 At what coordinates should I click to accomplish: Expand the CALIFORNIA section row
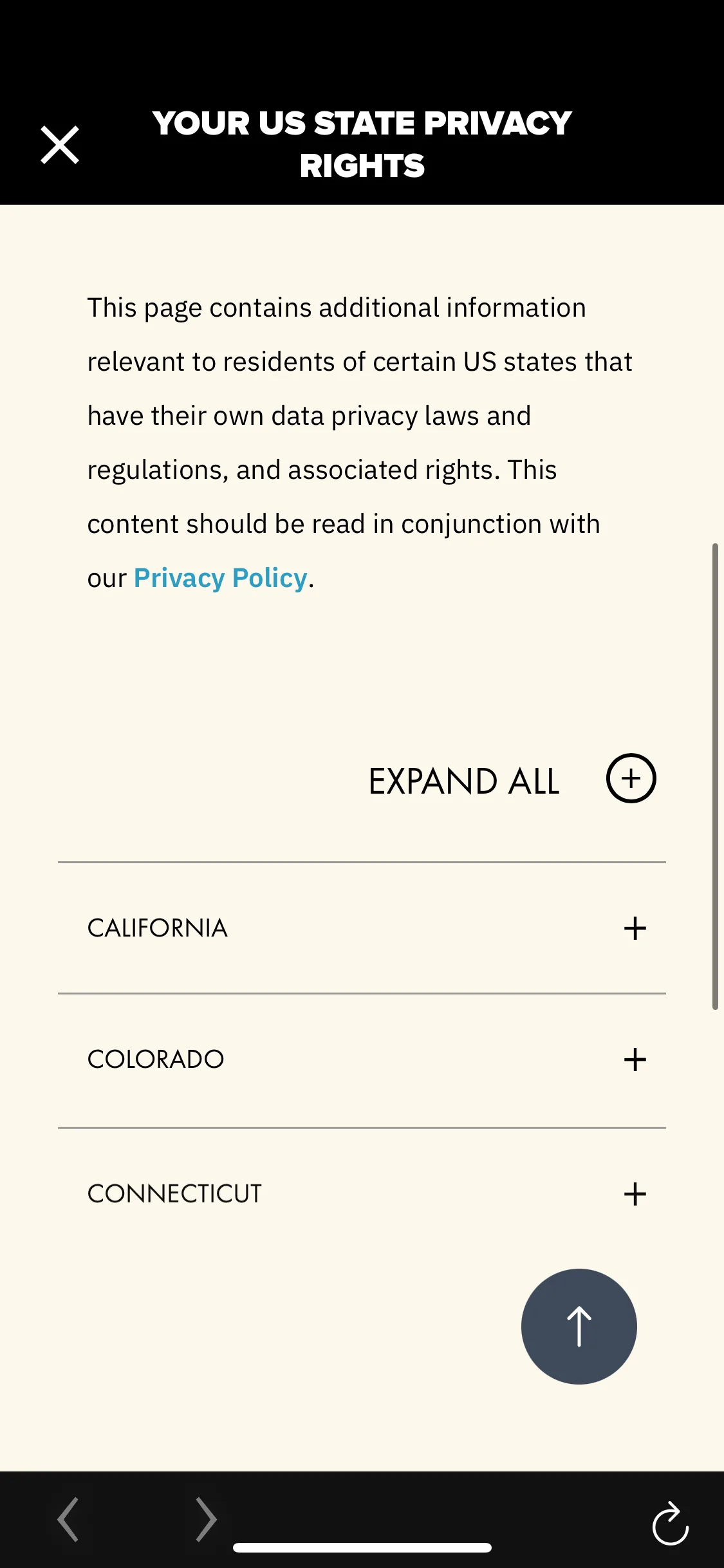pyautogui.click(x=362, y=928)
